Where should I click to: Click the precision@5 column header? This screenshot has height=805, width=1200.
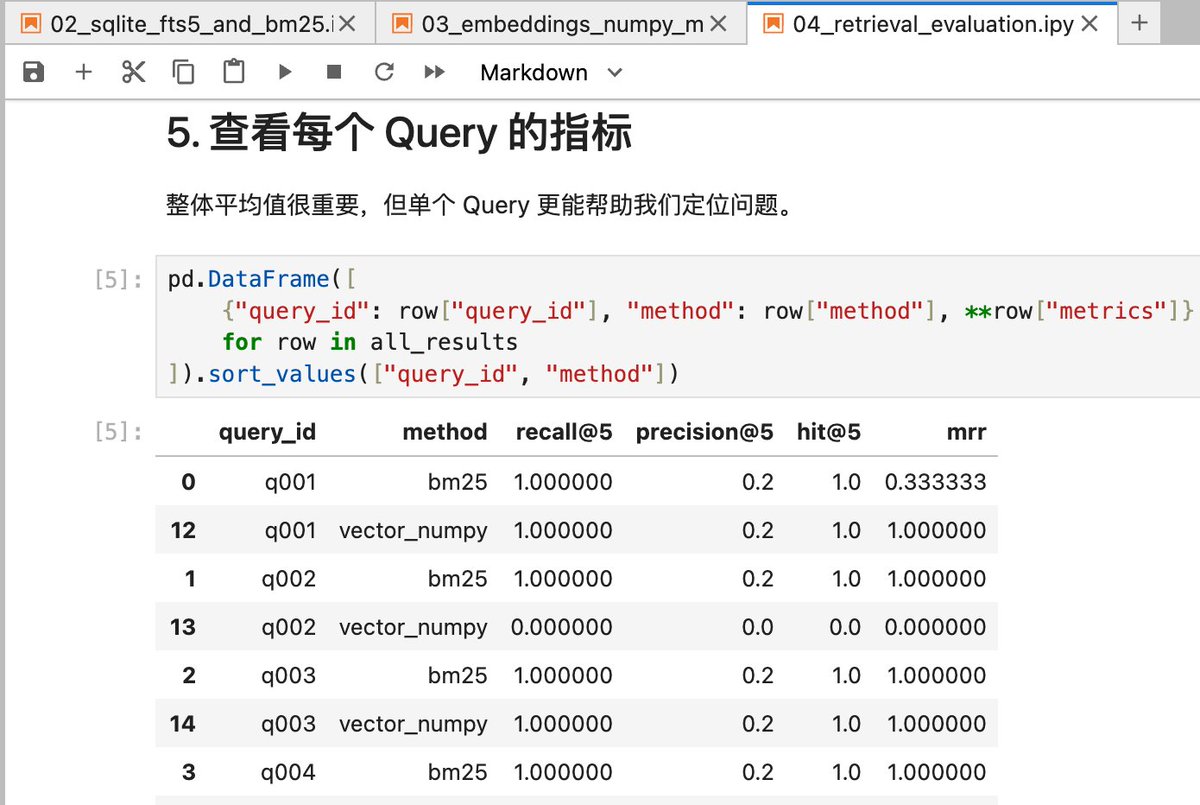pyautogui.click(x=705, y=432)
